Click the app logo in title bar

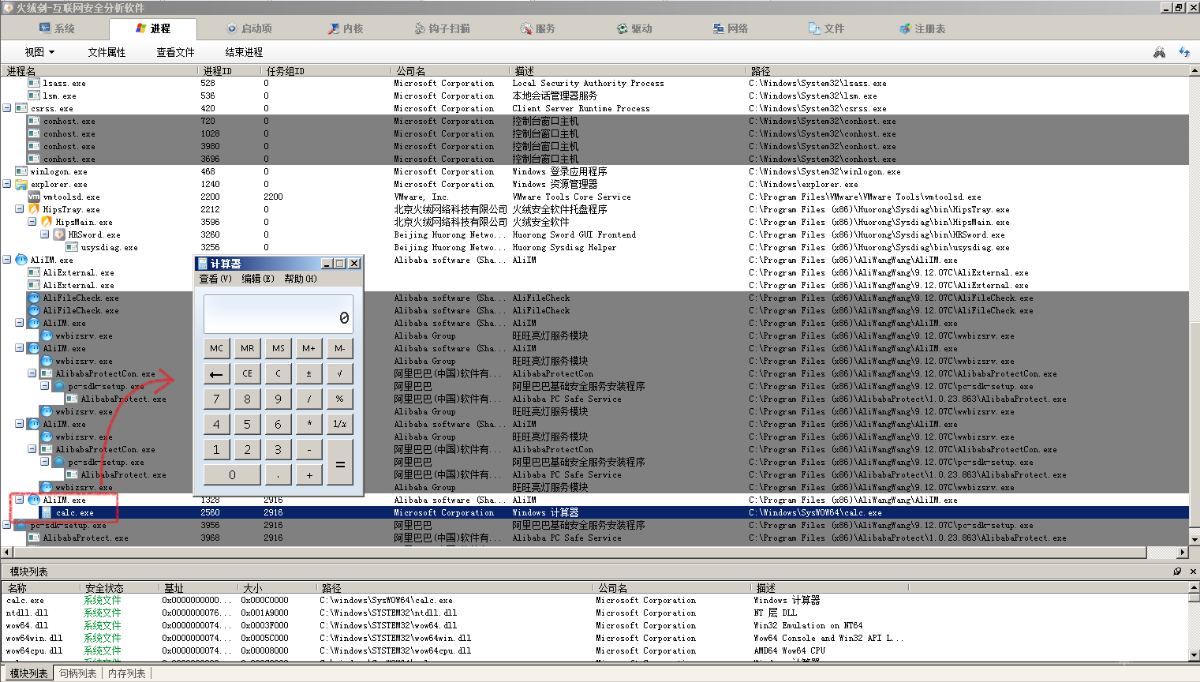(x=8, y=7)
